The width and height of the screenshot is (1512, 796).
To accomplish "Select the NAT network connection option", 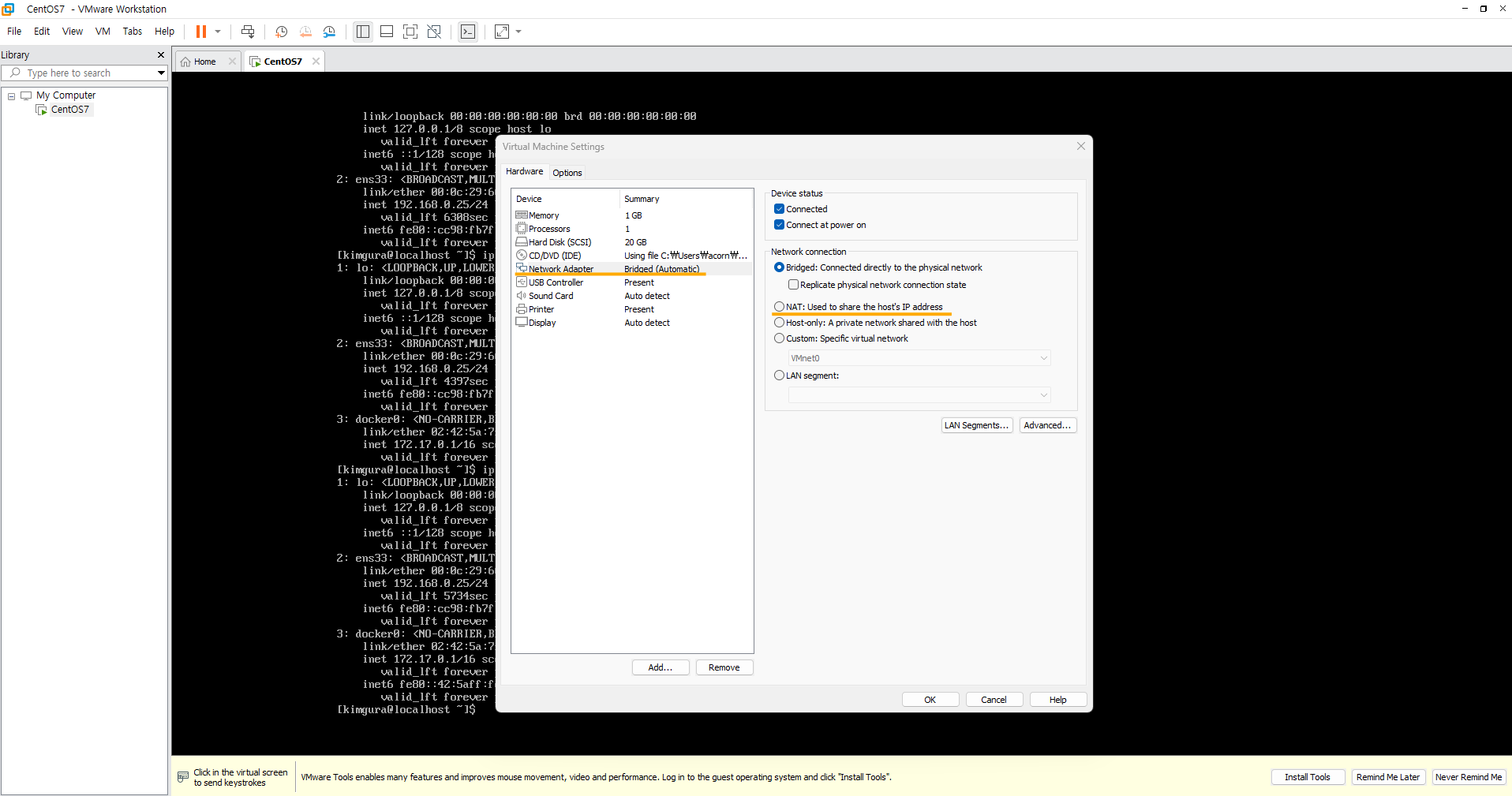I will click(780, 307).
